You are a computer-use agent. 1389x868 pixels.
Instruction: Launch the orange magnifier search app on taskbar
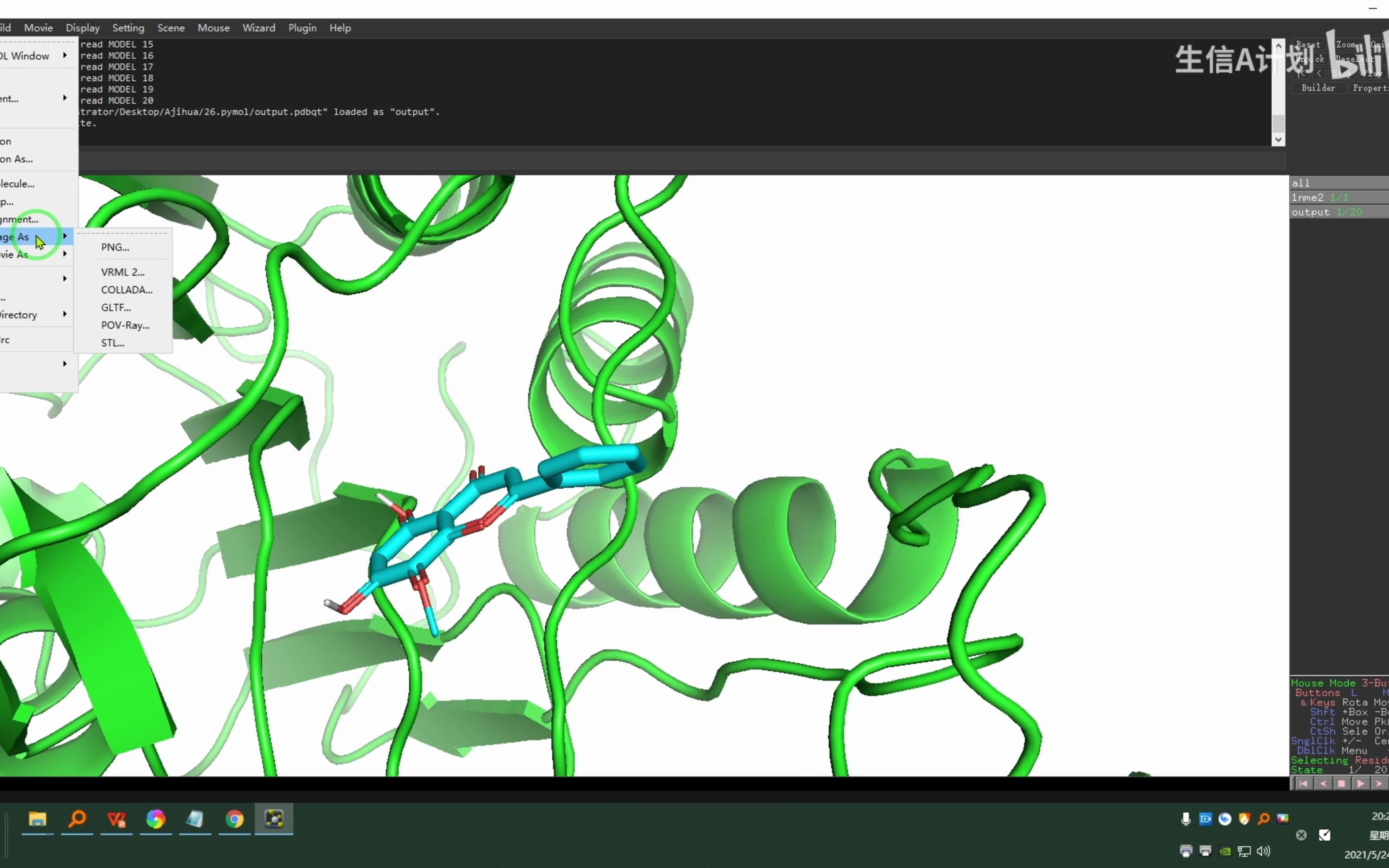click(77, 819)
